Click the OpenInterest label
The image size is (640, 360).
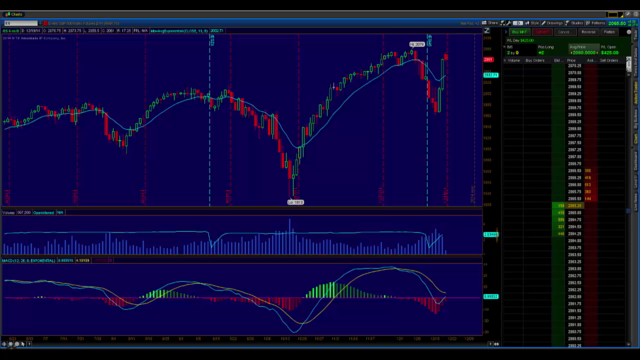(44, 213)
